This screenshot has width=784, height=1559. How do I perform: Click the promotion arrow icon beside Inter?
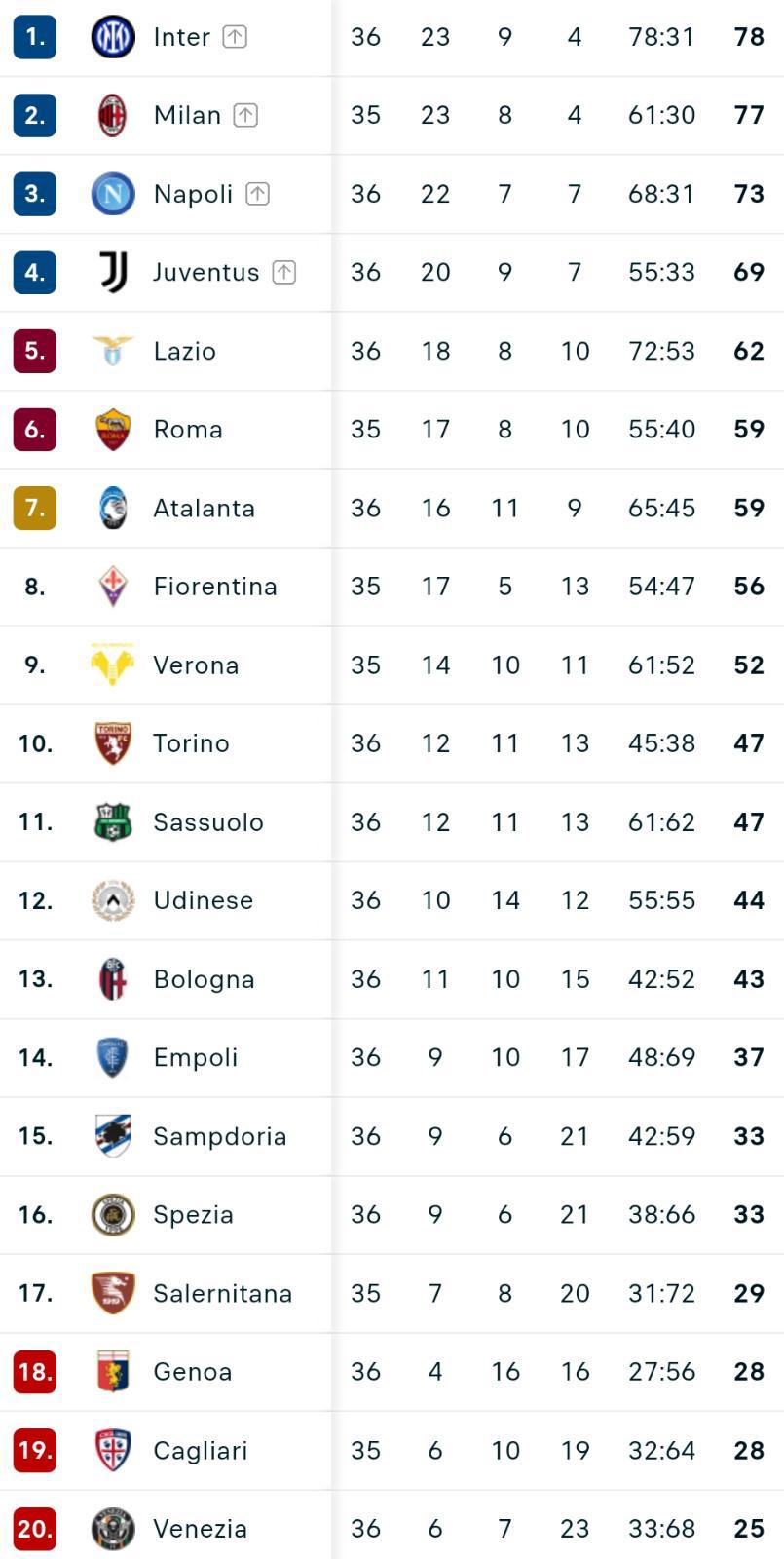[x=235, y=37]
